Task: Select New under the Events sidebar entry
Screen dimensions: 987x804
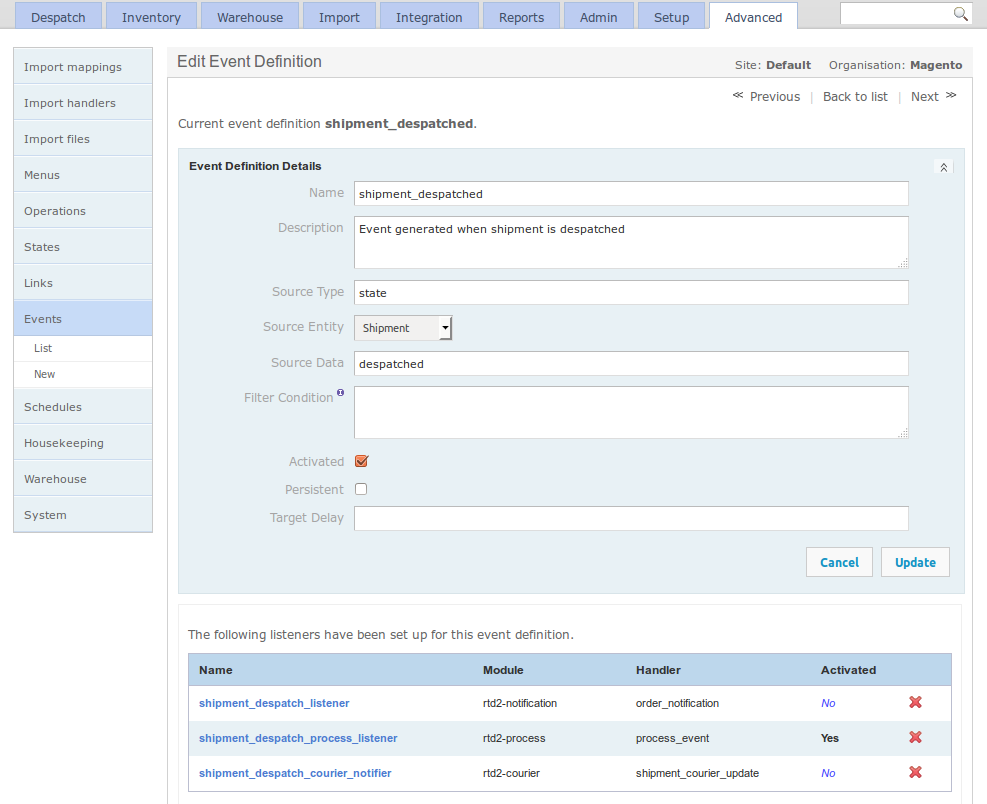Action: [x=44, y=373]
